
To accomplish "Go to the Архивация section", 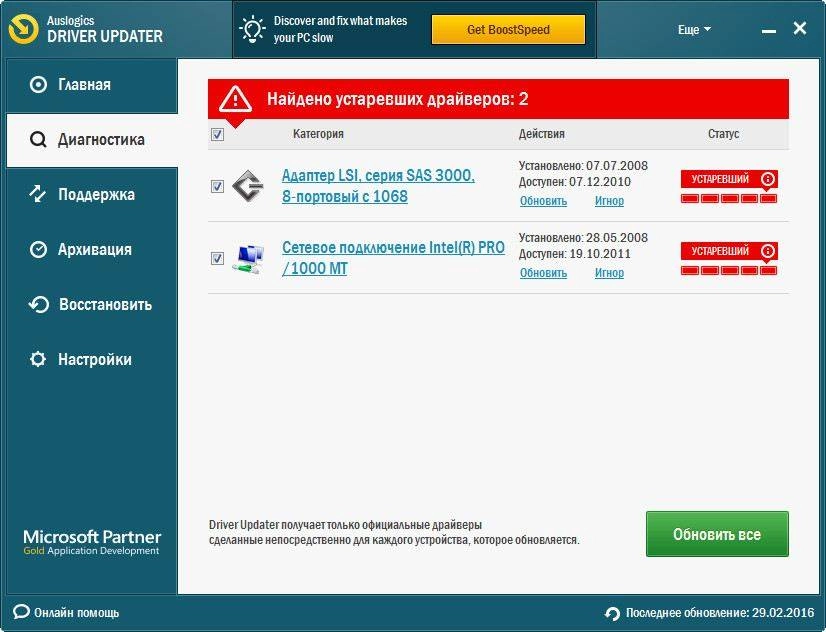I will coord(92,250).
